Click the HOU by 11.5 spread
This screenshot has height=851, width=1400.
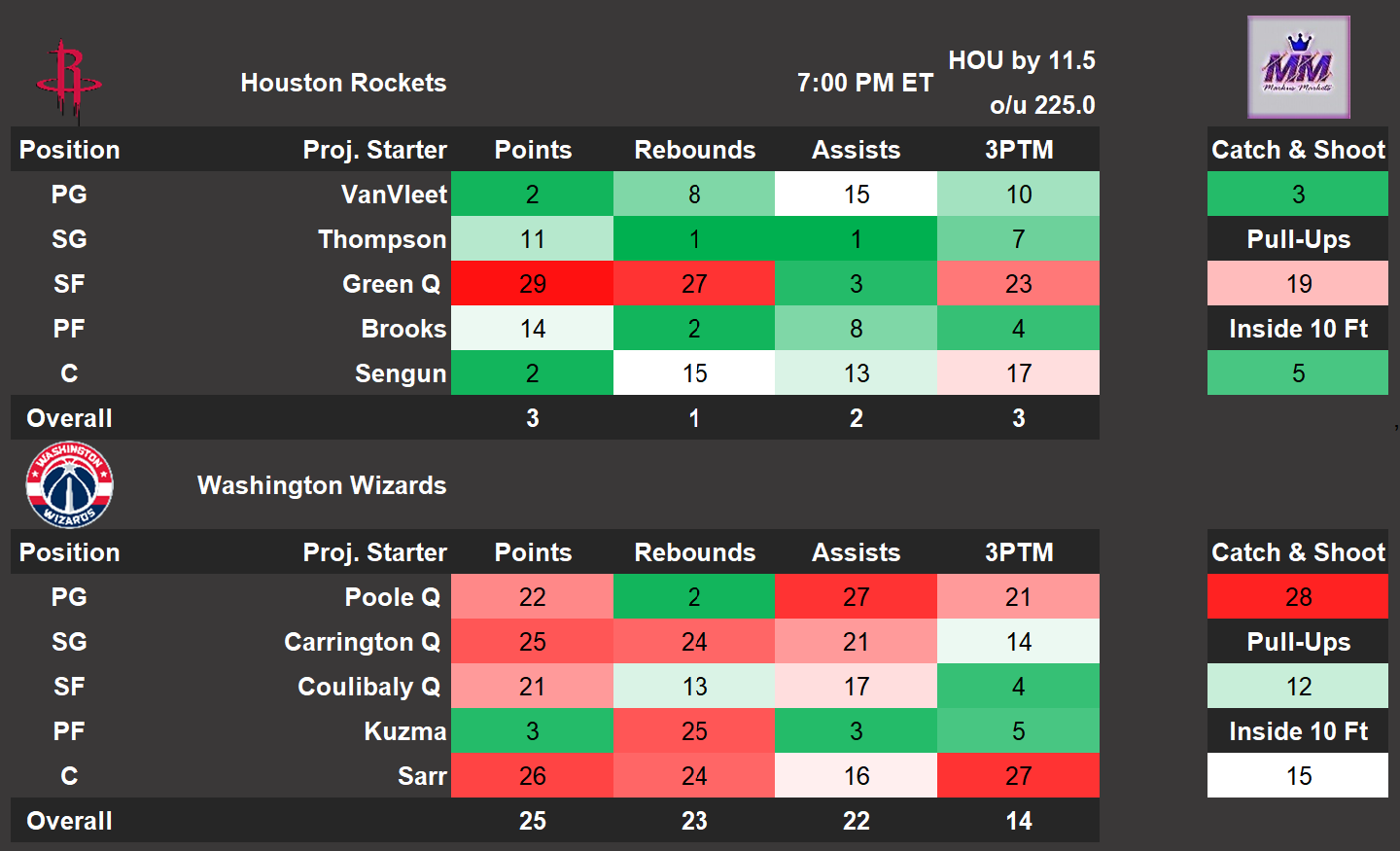click(1022, 60)
